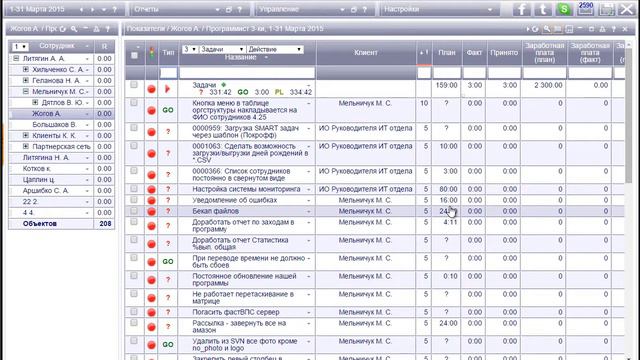Screen dimensions: 640x360
Task: Click the План column filter input
Action: click(x=447, y=73)
